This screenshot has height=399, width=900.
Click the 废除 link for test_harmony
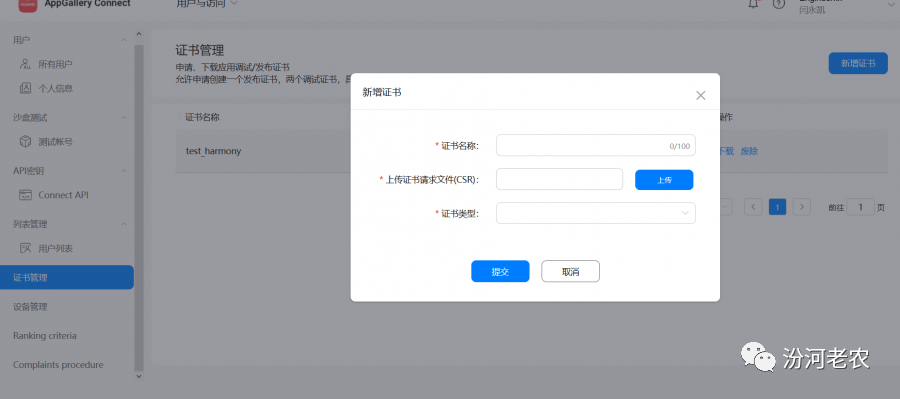click(x=749, y=151)
